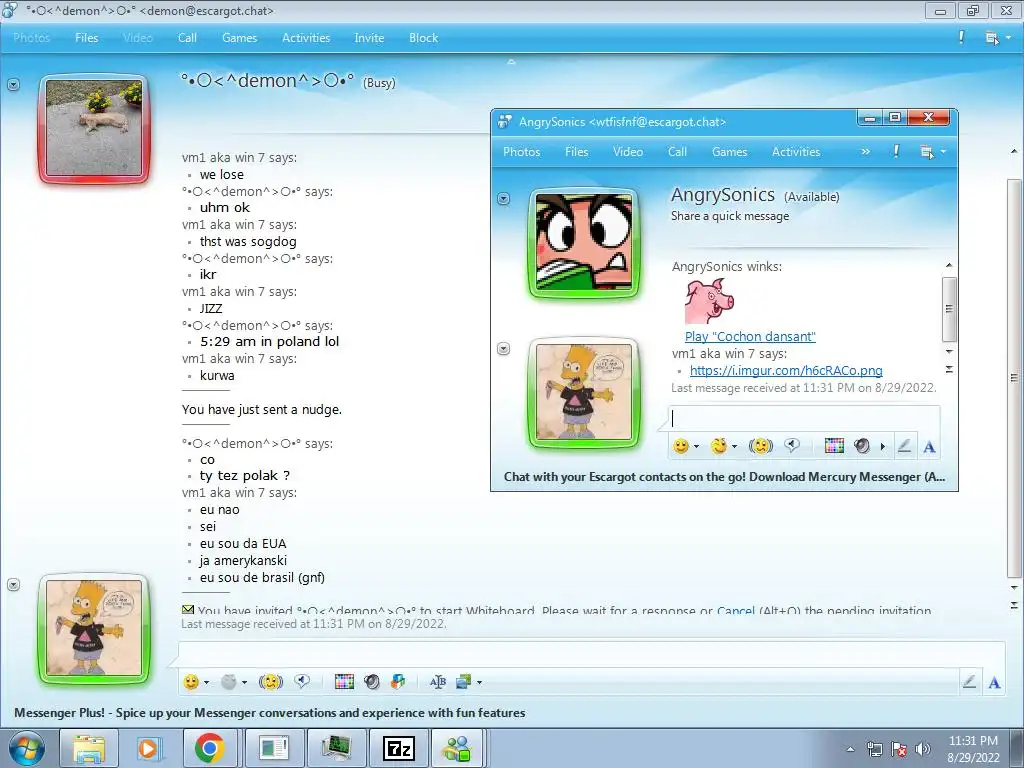Play Messenger Plus sound in AngrySonics window
The image size is (1024, 768).
(862, 446)
